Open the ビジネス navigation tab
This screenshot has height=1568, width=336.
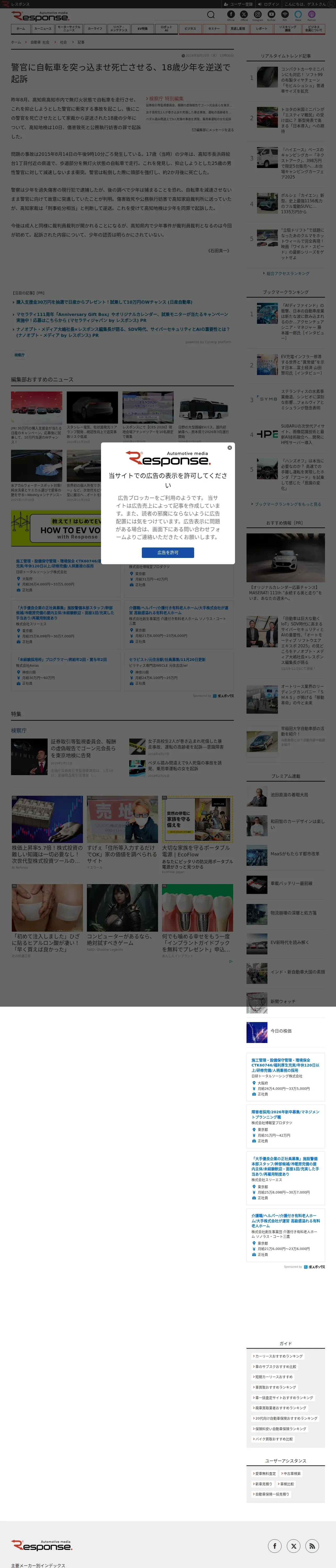click(x=190, y=28)
